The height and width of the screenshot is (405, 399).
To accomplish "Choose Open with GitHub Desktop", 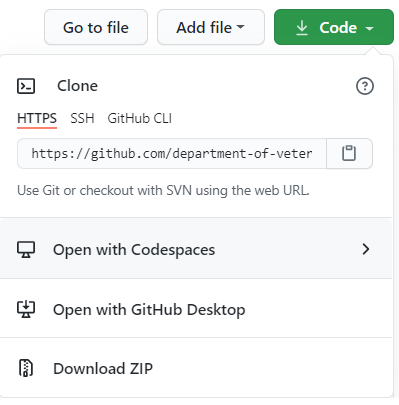I will (196, 308).
